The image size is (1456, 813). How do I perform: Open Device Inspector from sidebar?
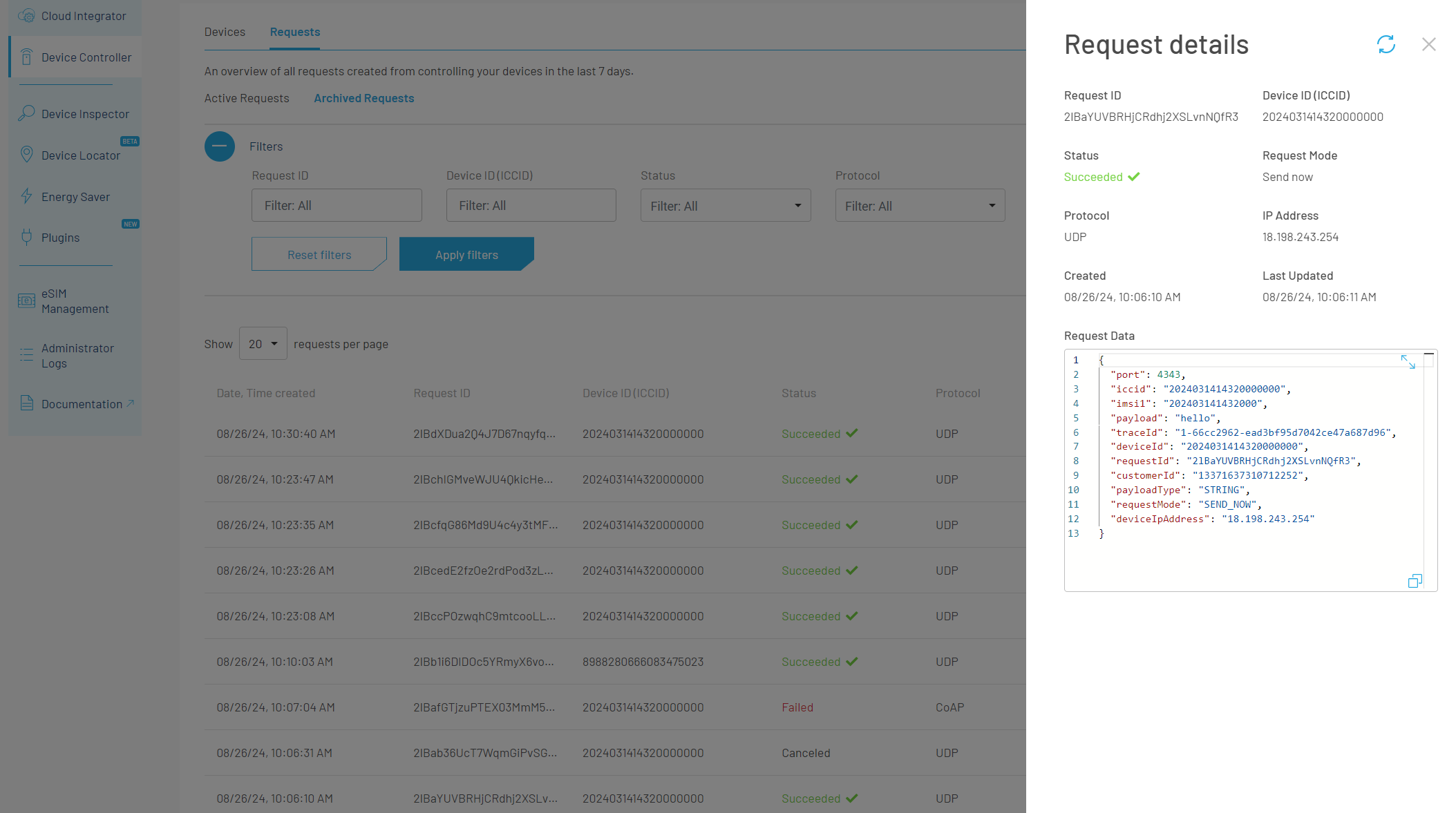click(84, 114)
